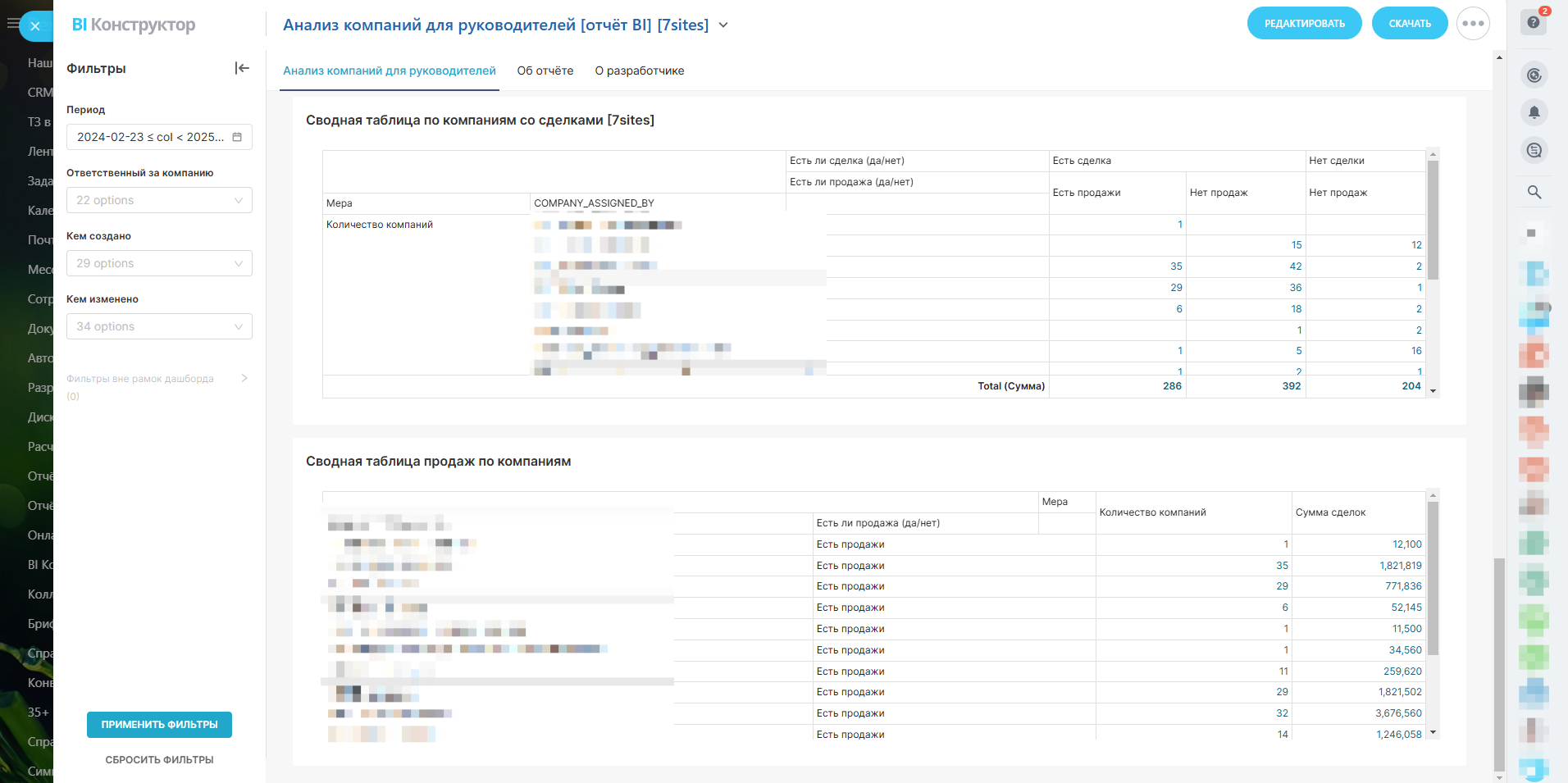Image resolution: width=1568 pixels, height=783 pixels.
Task: Open the "О разработчике" tab
Action: 640,71
